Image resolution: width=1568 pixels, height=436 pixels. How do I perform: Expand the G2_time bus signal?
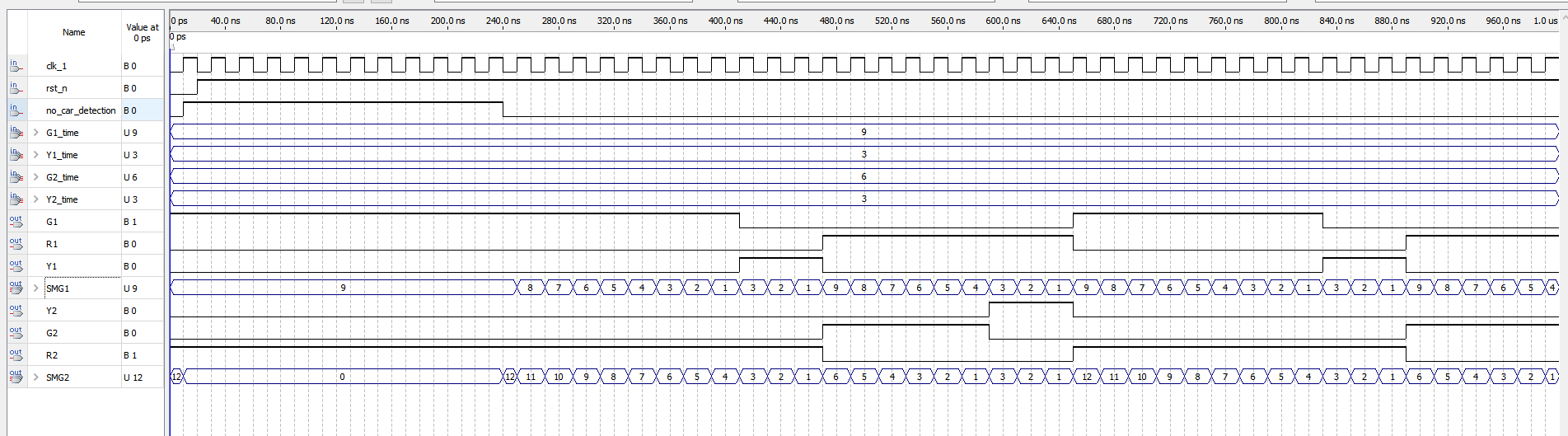(x=35, y=176)
